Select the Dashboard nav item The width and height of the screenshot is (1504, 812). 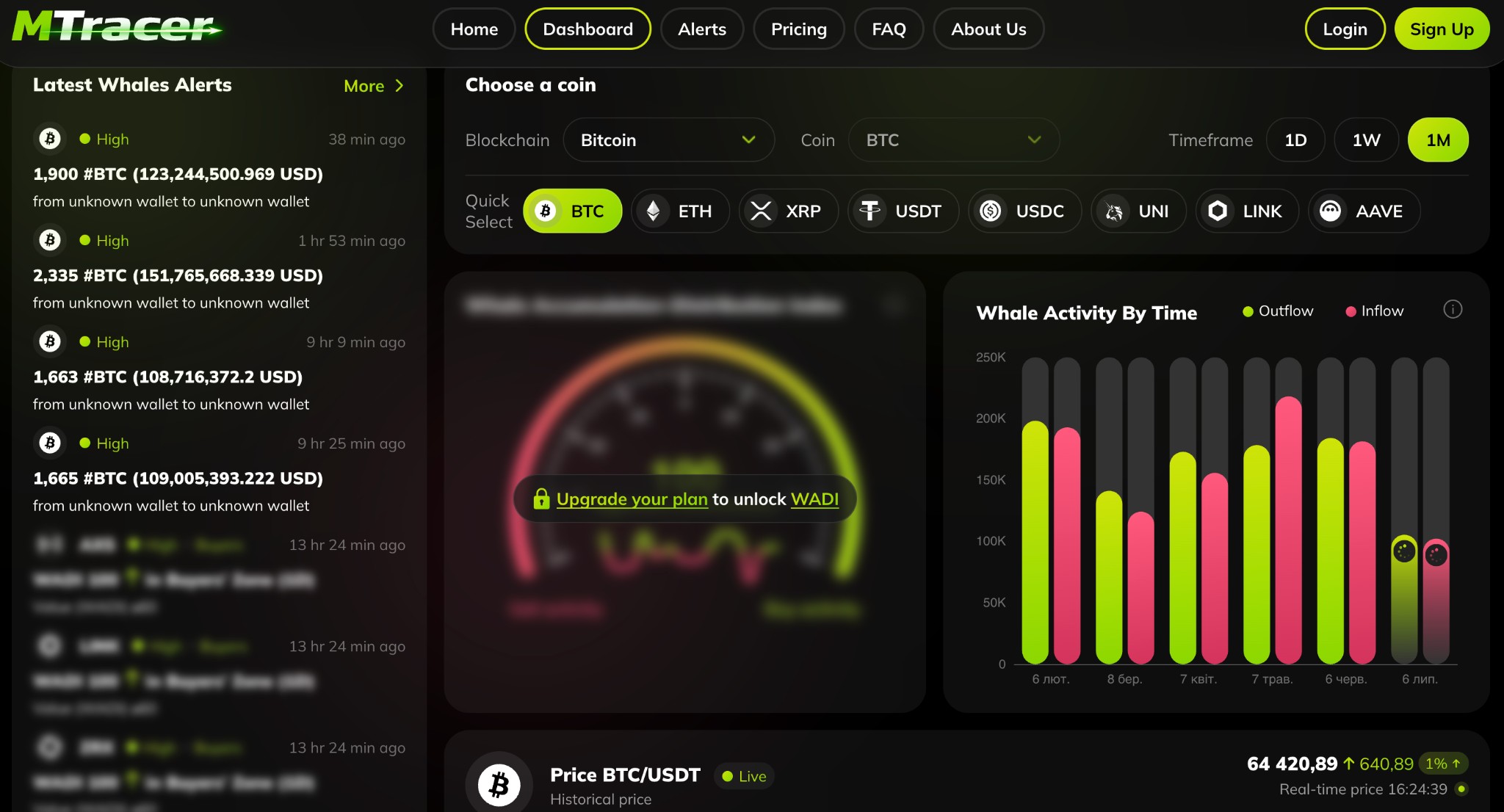click(x=587, y=29)
